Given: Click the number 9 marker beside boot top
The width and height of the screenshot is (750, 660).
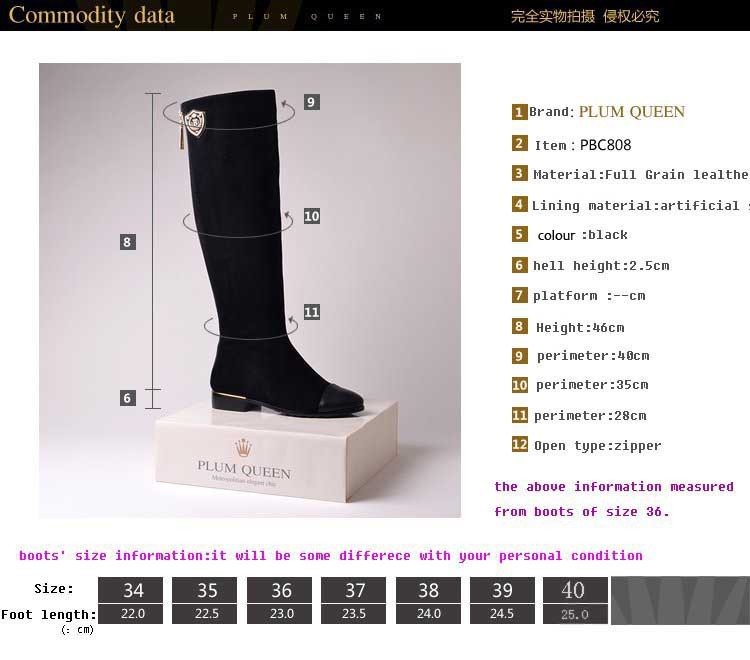Looking at the screenshot, I should (311, 102).
